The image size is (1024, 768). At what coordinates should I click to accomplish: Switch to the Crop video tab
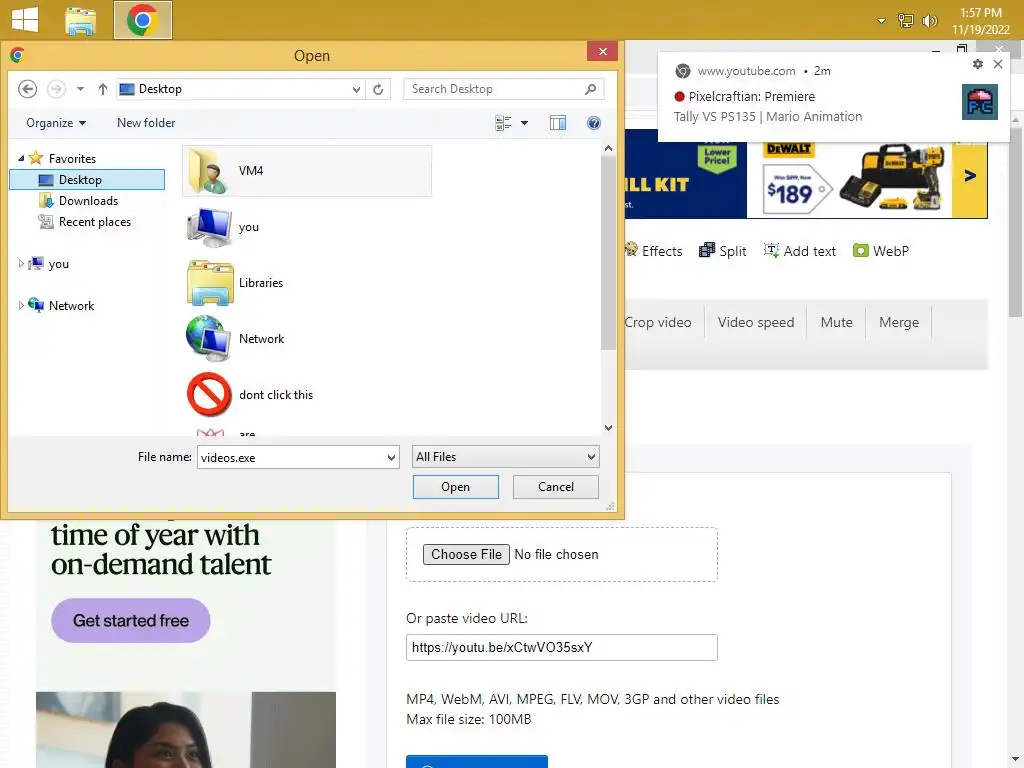click(x=658, y=322)
